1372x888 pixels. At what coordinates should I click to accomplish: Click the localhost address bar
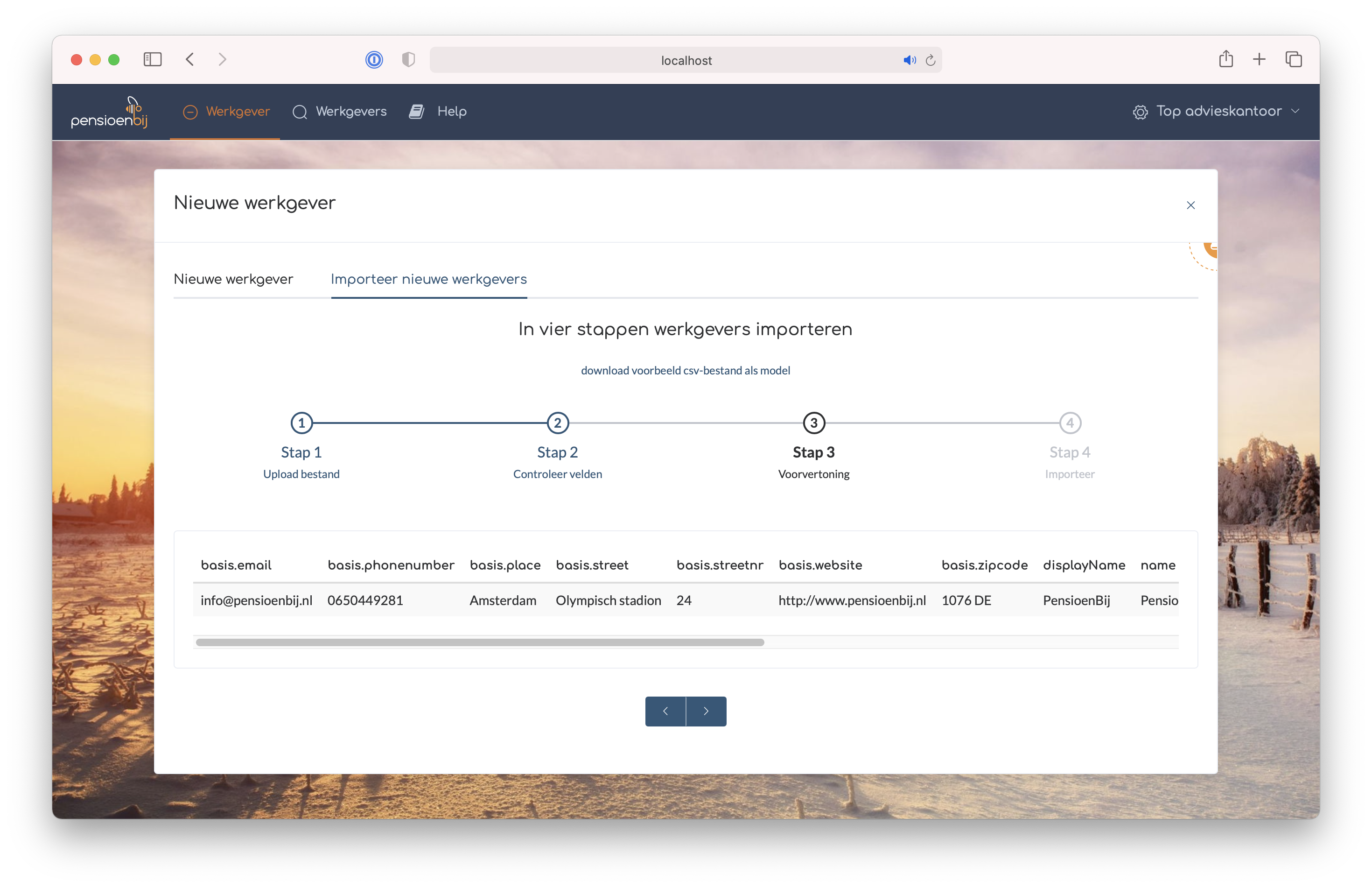(685, 60)
